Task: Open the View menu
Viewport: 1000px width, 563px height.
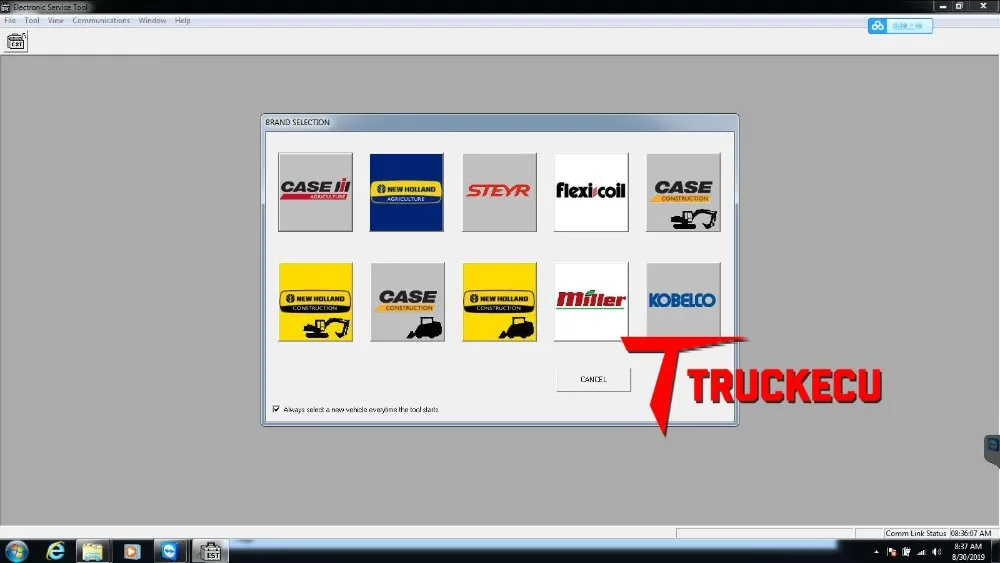Action: (x=55, y=20)
